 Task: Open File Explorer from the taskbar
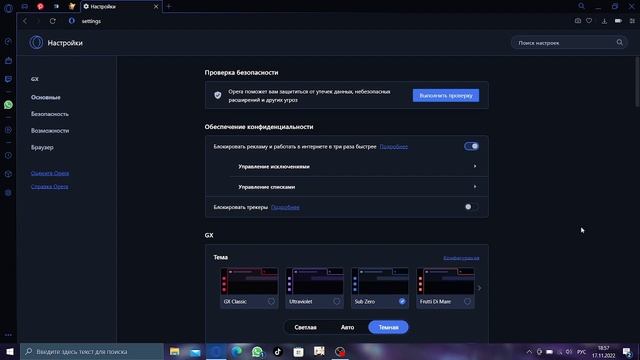pos(175,351)
